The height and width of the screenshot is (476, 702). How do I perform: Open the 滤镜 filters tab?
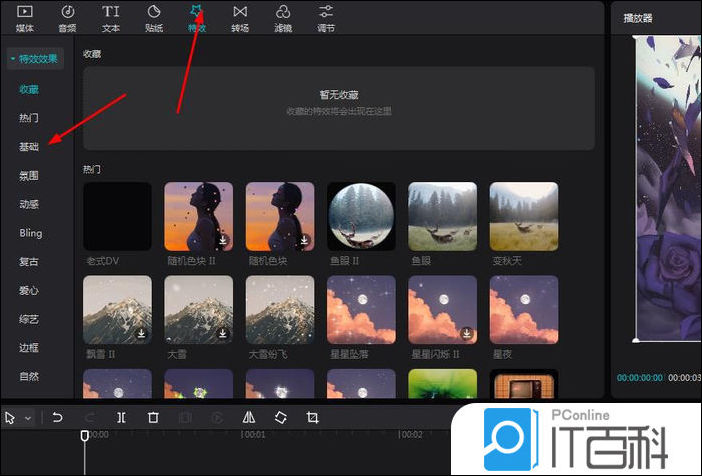pos(283,18)
